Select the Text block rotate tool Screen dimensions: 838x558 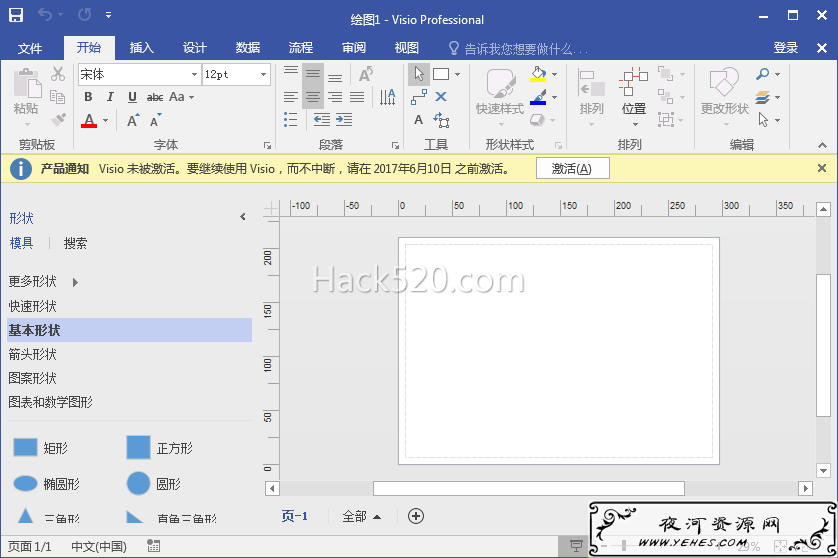441,120
